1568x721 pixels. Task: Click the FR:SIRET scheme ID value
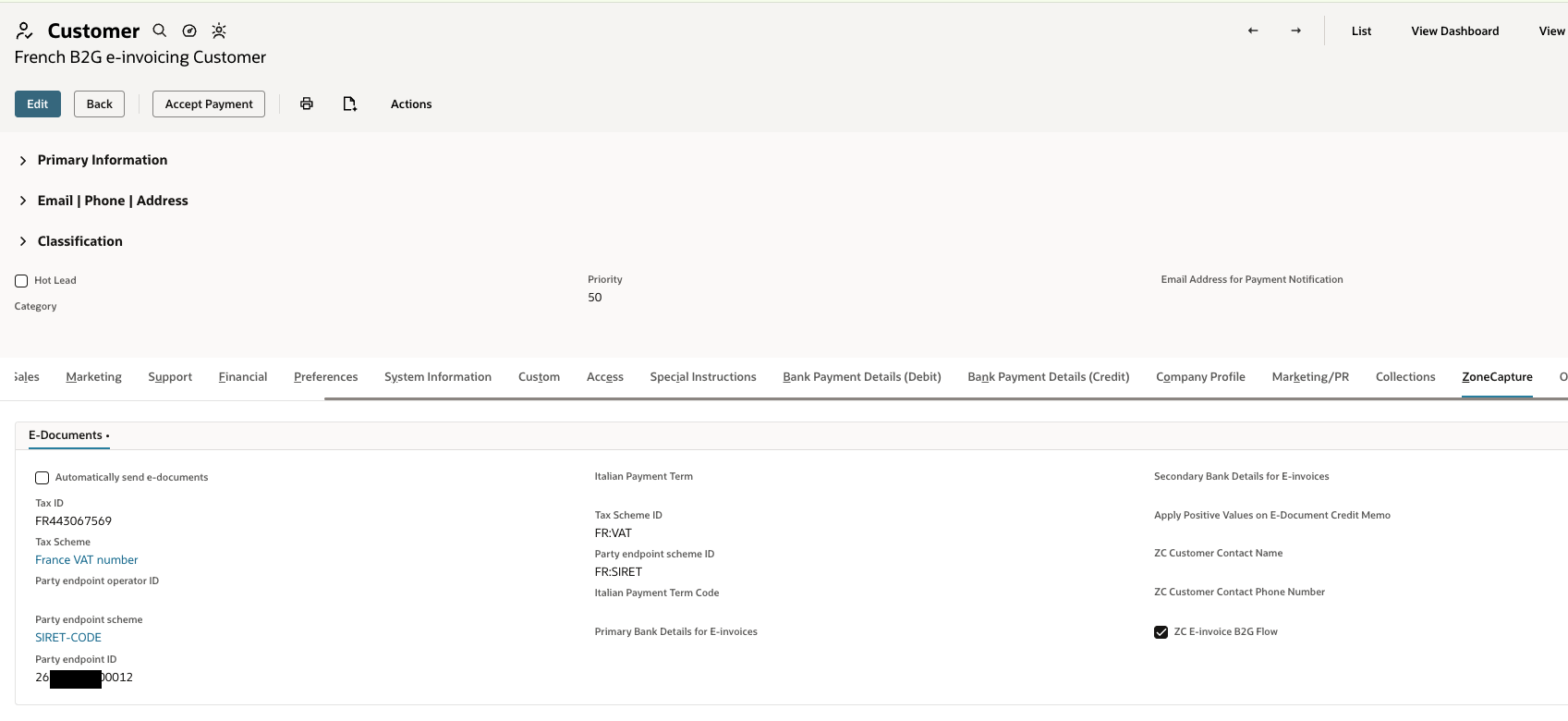tap(618, 572)
